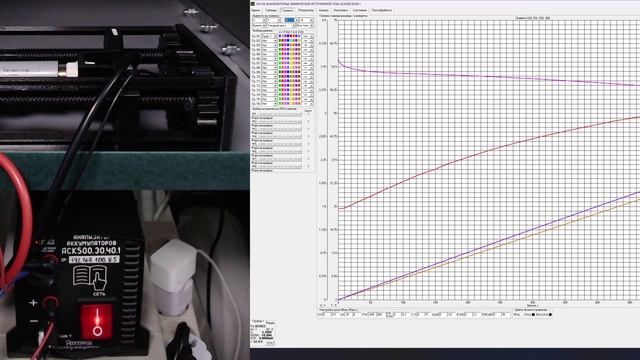
Task: Switch to the Состояние tab
Action: point(360,10)
